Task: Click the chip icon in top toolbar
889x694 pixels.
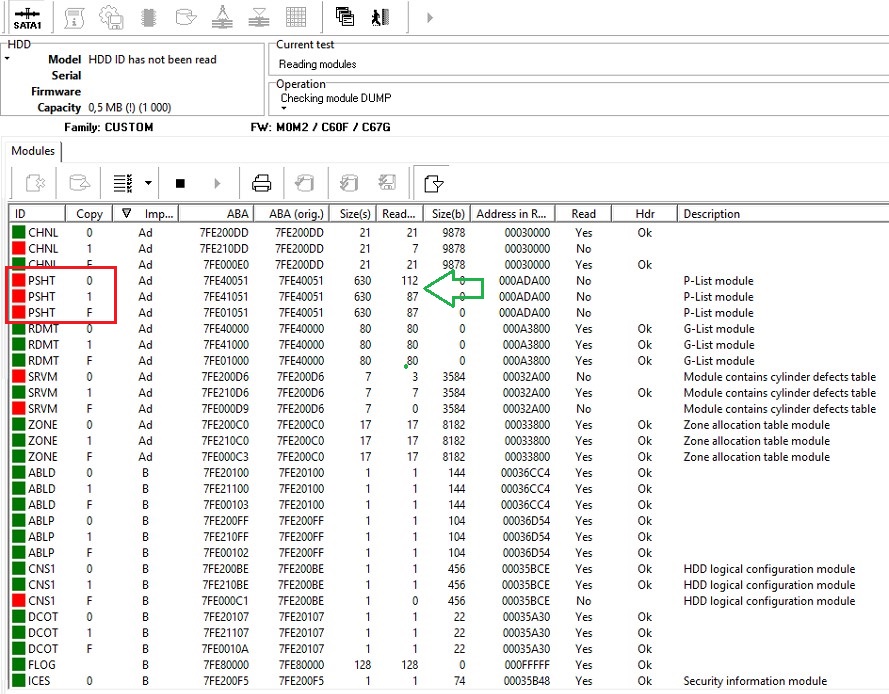Action: tap(149, 17)
